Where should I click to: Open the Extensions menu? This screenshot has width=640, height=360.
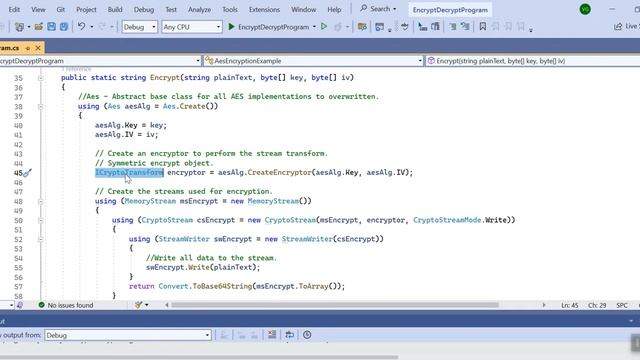coord(264,9)
